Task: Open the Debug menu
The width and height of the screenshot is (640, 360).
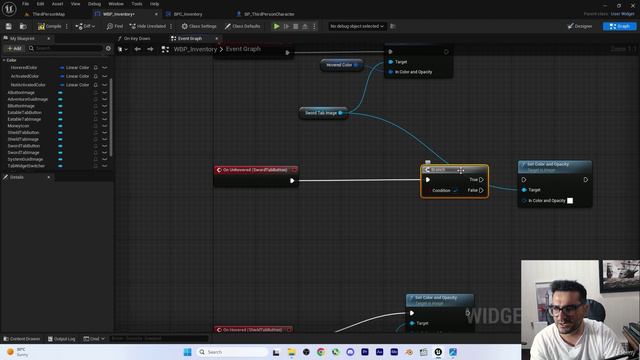Action: [x=94, y=4]
